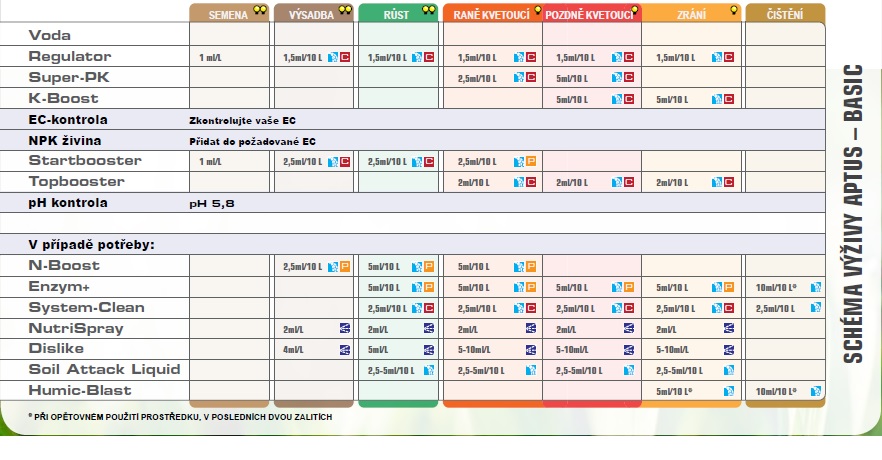
Task: Click the red C icon in Startbooster row under Růst
Action: 429,161
